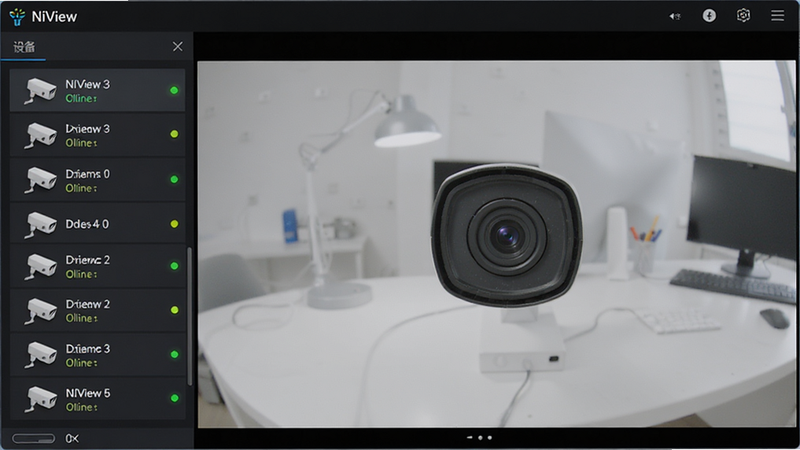Select the Driemc 3 camera row
The width and height of the screenshot is (800, 450).
click(97, 355)
